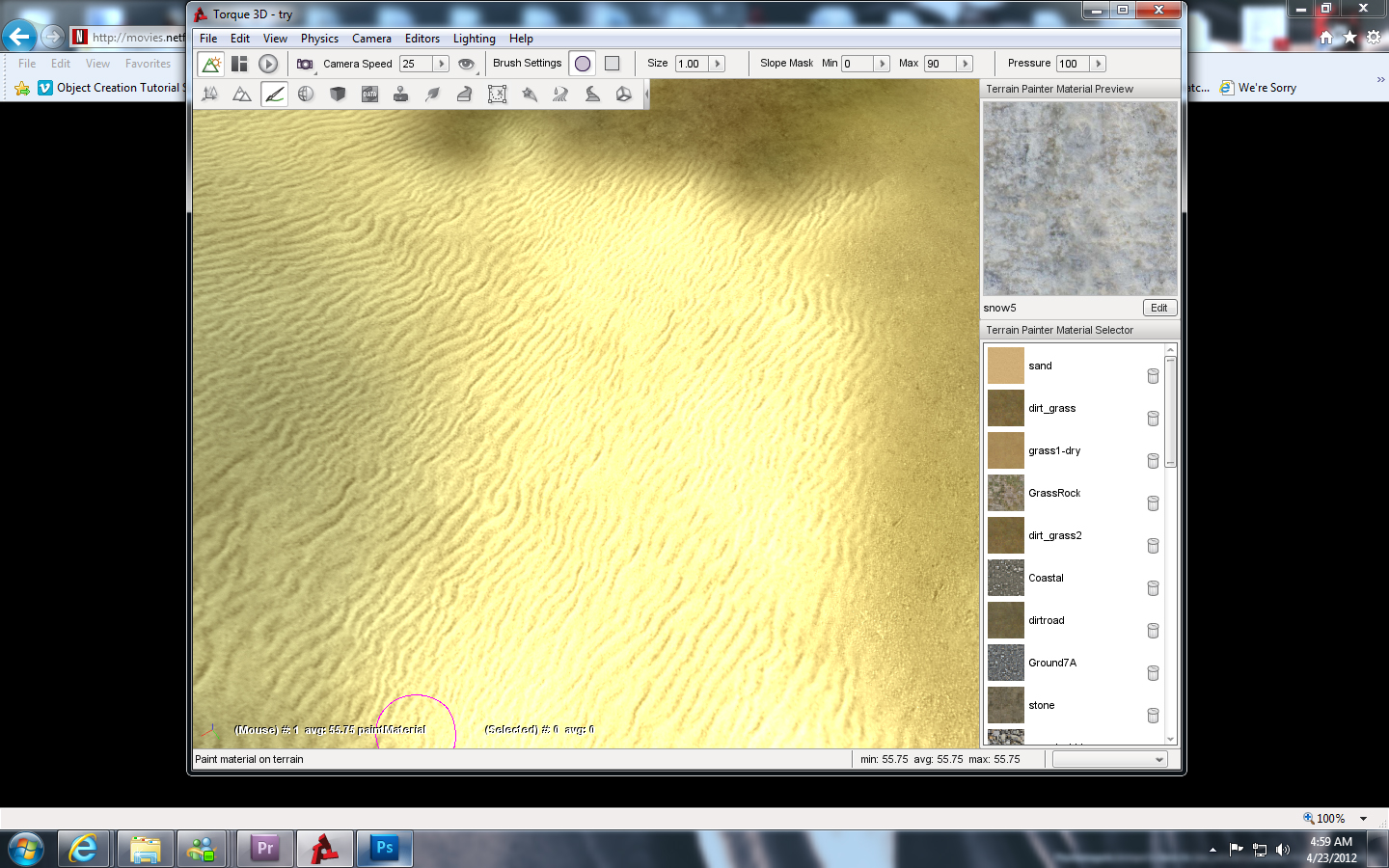Open the Editors menu

point(422,39)
